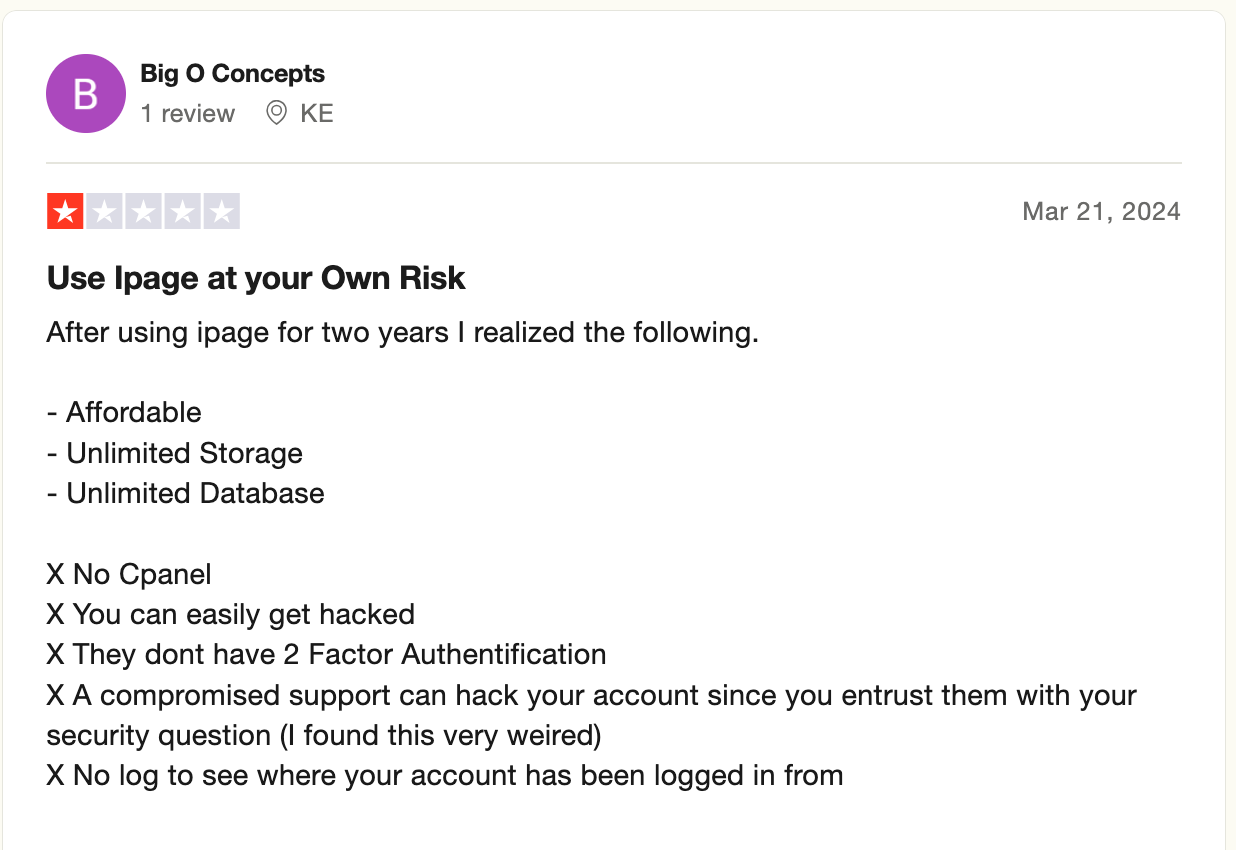The height and width of the screenshot is (850, 1236).
Task: Click the "X No Cpanel" line
Action: coord(129,574)
